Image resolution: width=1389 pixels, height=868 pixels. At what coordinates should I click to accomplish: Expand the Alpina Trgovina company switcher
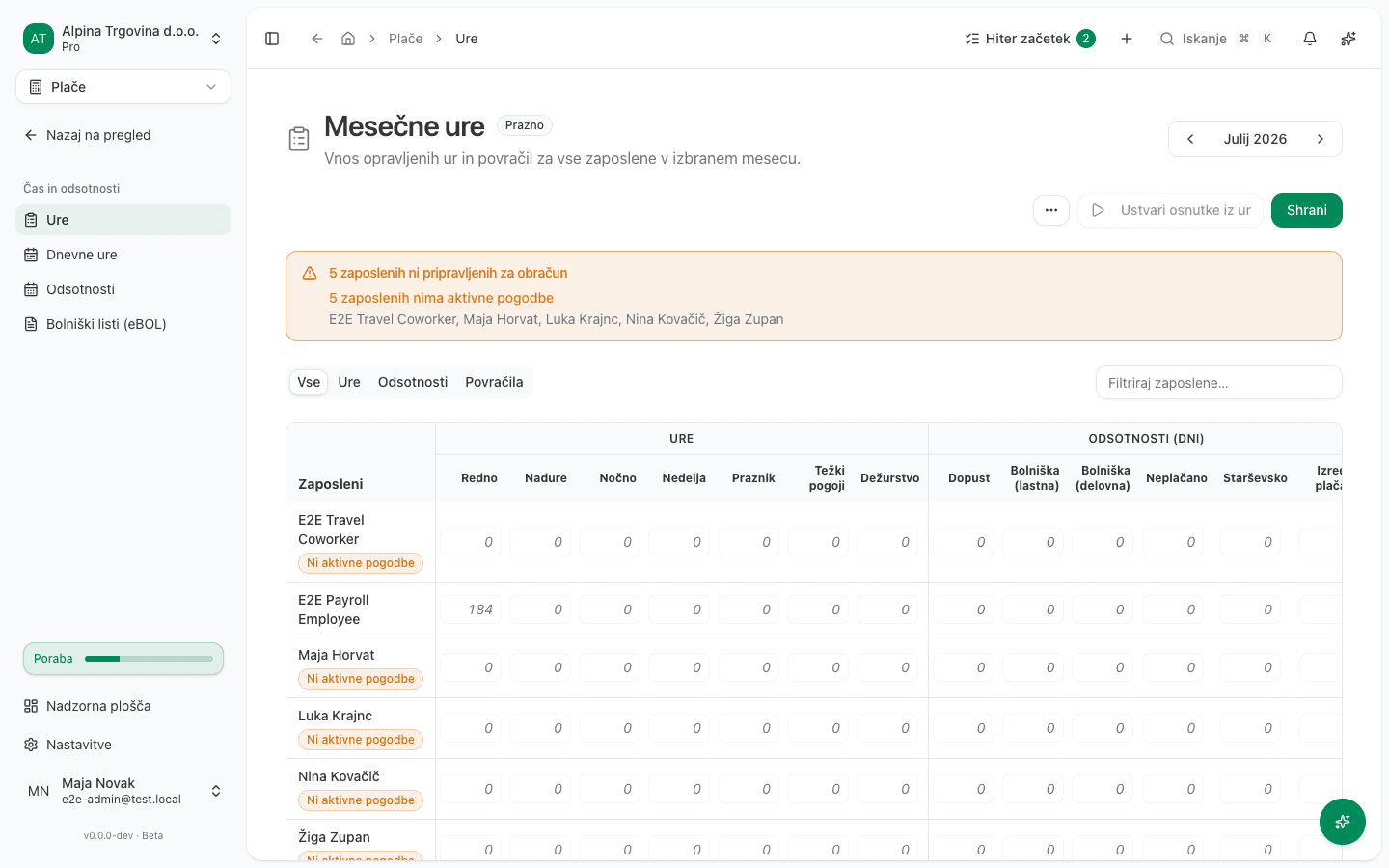pos(123,39)
